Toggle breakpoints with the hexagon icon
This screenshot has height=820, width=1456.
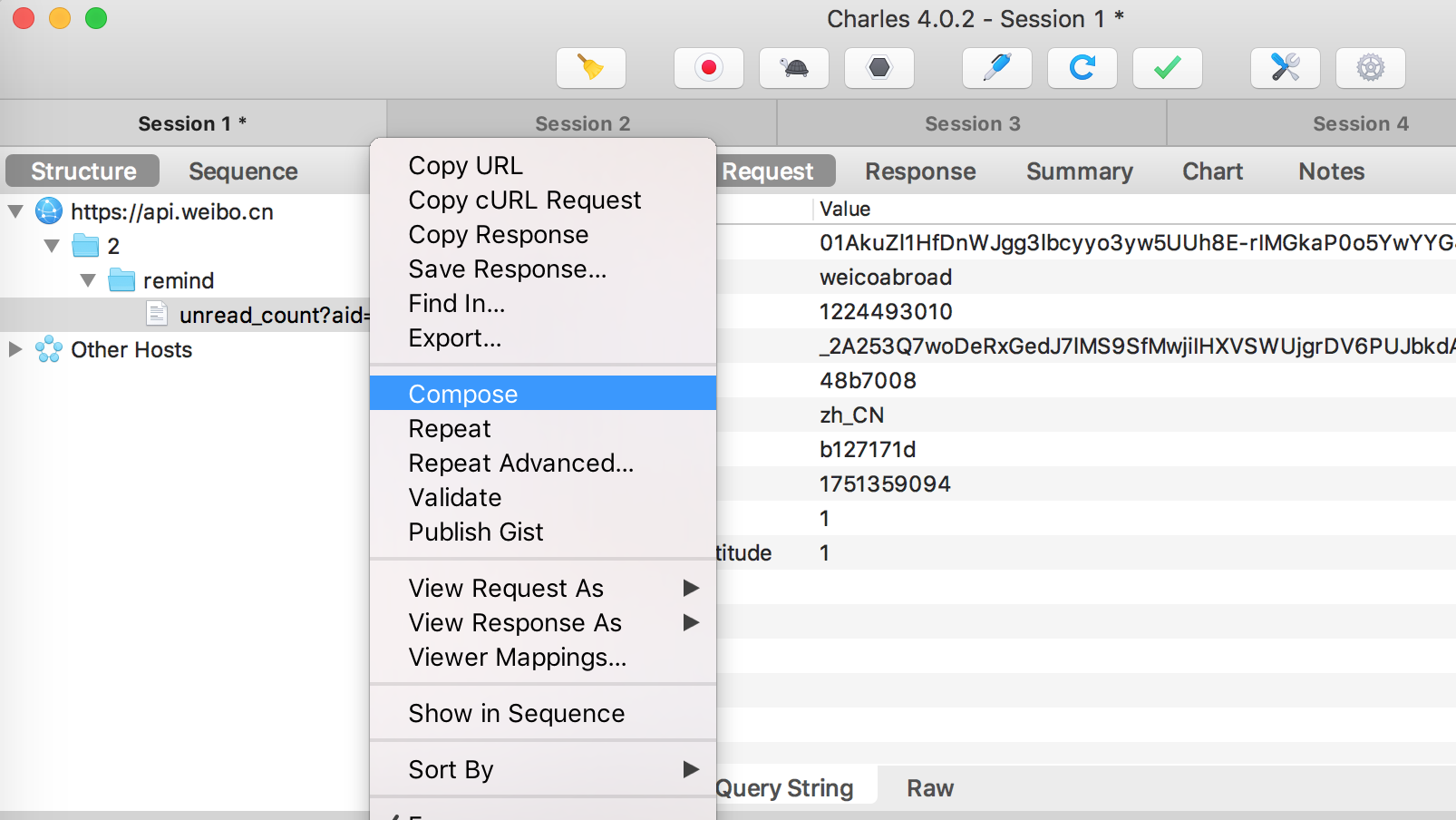click(x=879, y=68)
